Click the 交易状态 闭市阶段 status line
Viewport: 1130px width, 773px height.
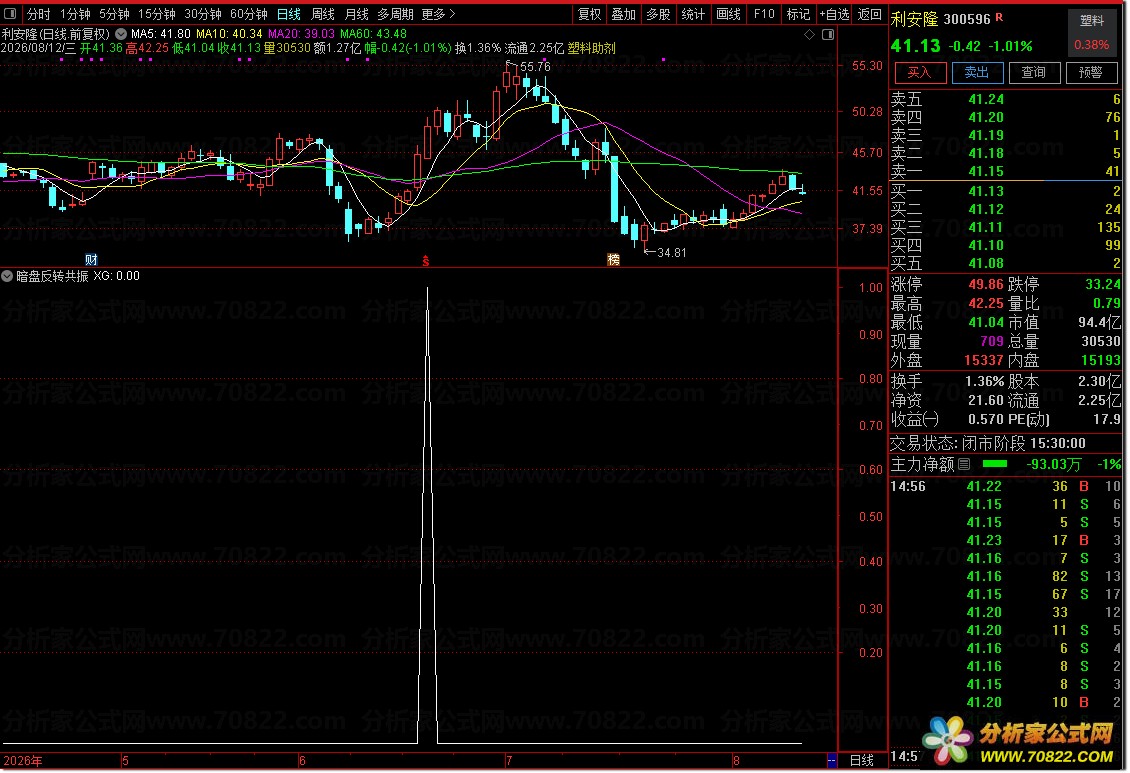(x=988, y=443)
